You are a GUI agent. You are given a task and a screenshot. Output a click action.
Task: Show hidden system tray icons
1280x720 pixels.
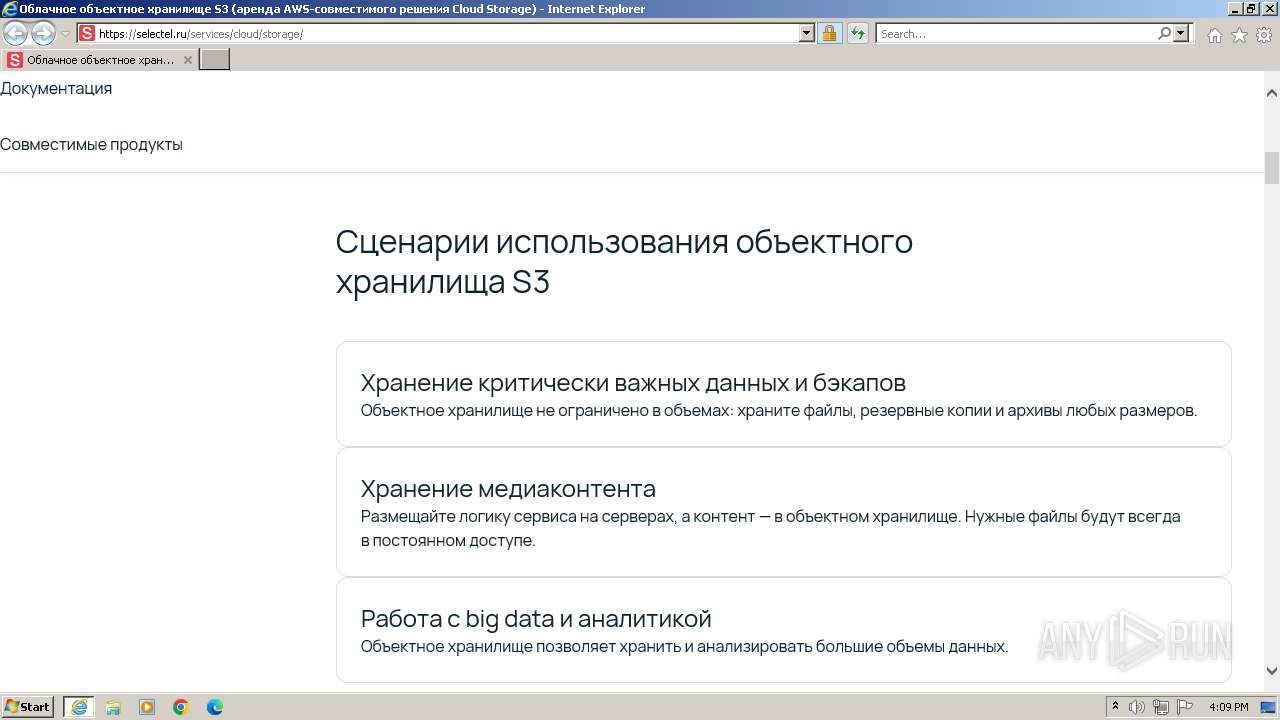tap(1115, 707)
